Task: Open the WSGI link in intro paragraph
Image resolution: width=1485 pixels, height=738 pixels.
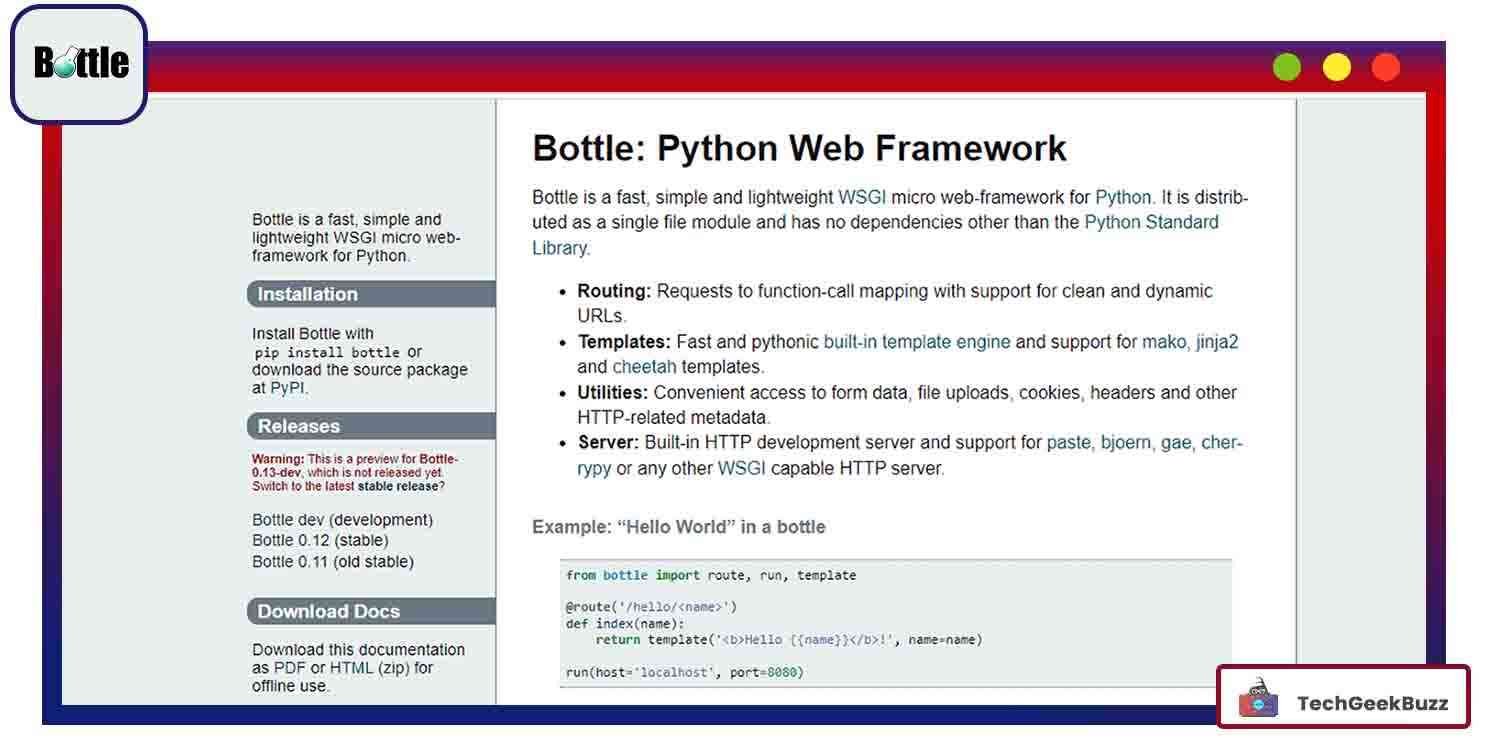Action: [862, 197]
